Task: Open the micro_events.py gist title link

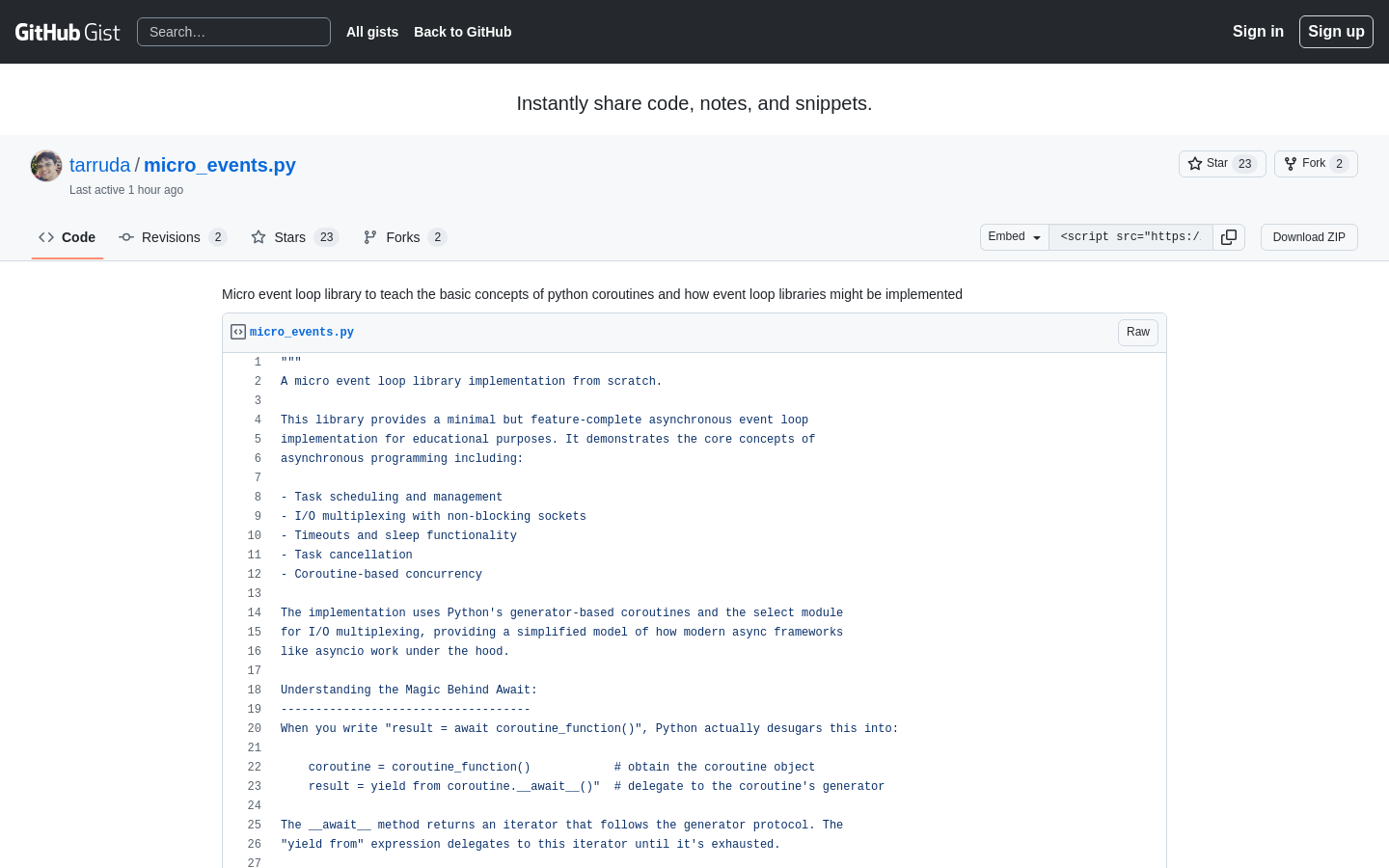Action: point(220,165)
